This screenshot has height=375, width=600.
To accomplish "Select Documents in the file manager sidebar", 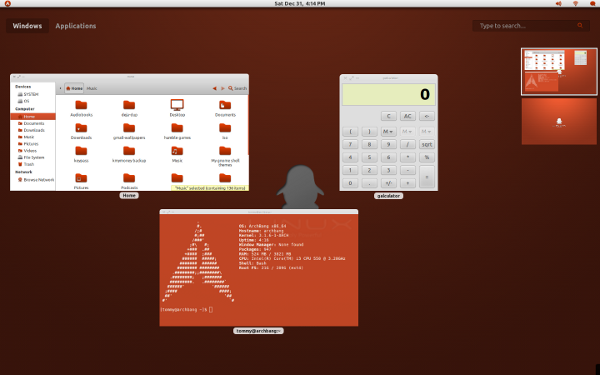I will pos(33,123).
